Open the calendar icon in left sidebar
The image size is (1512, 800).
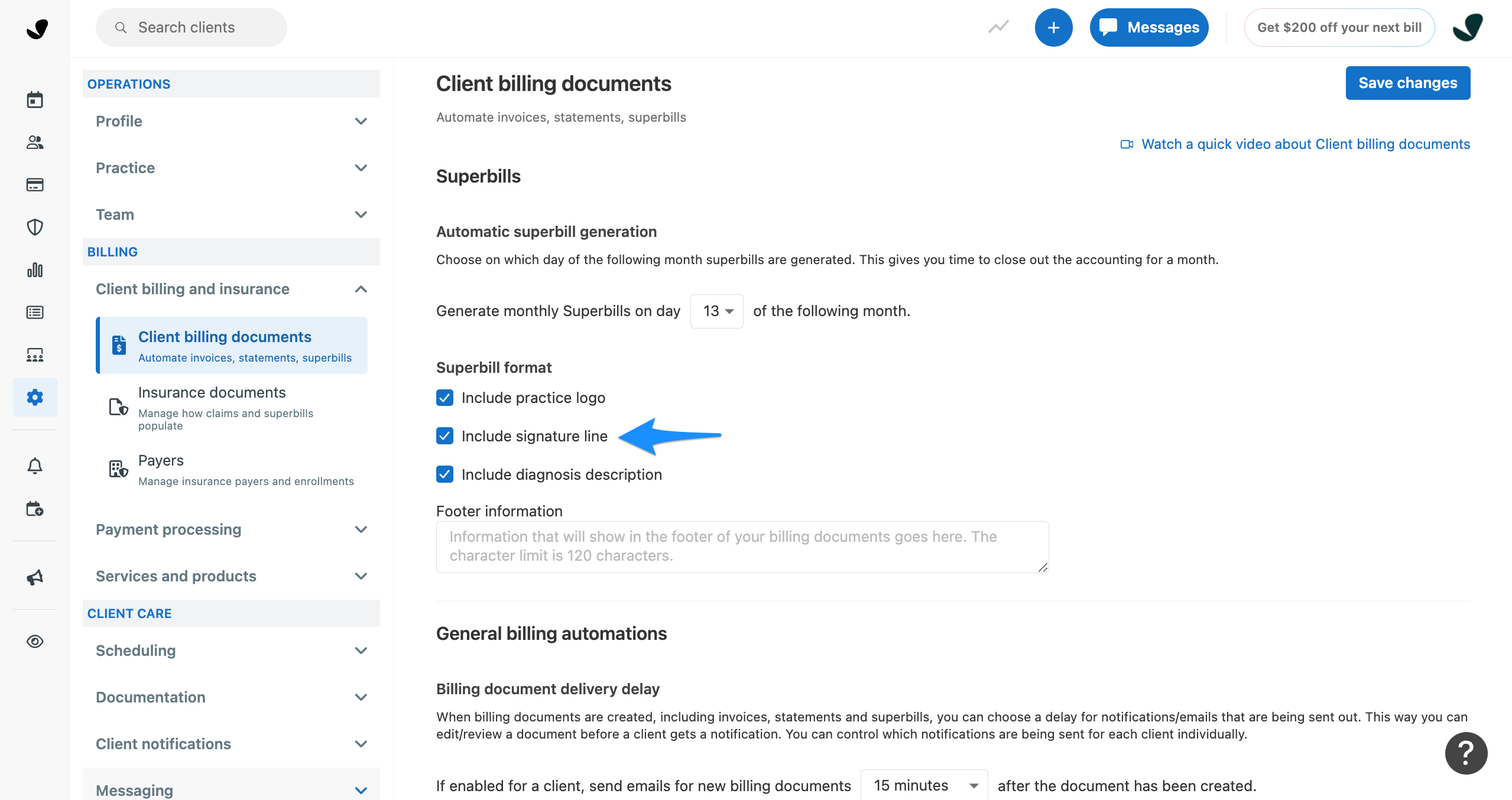pyautogui.click(x=35, y=100)
